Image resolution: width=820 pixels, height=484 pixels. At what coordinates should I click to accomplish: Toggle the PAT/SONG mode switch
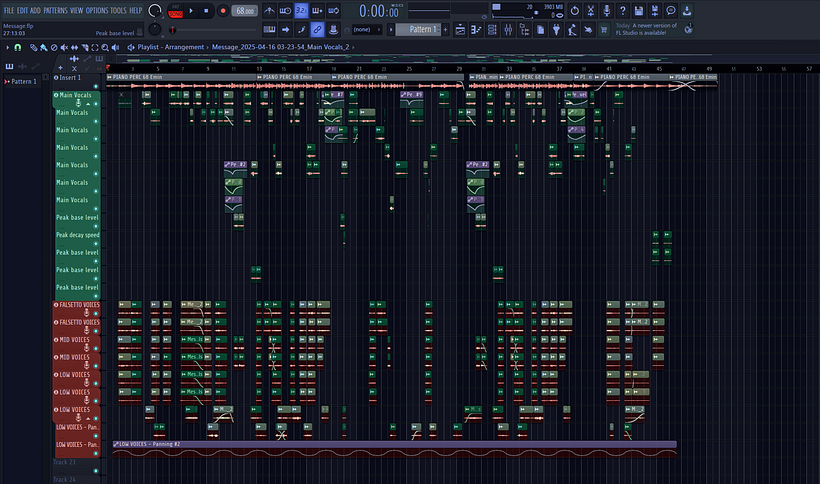(x=176, y=11)
